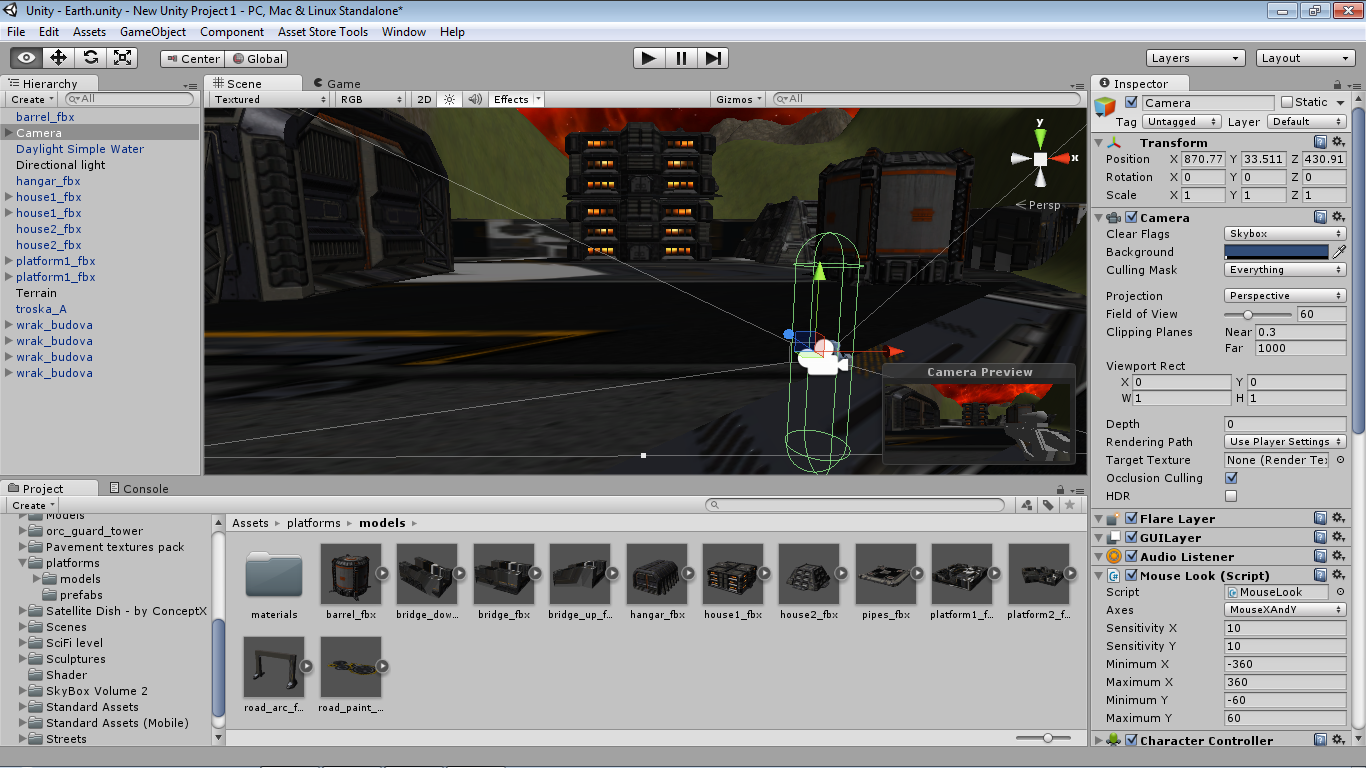Disable the Camera component checkbox

coord(1132,217)
